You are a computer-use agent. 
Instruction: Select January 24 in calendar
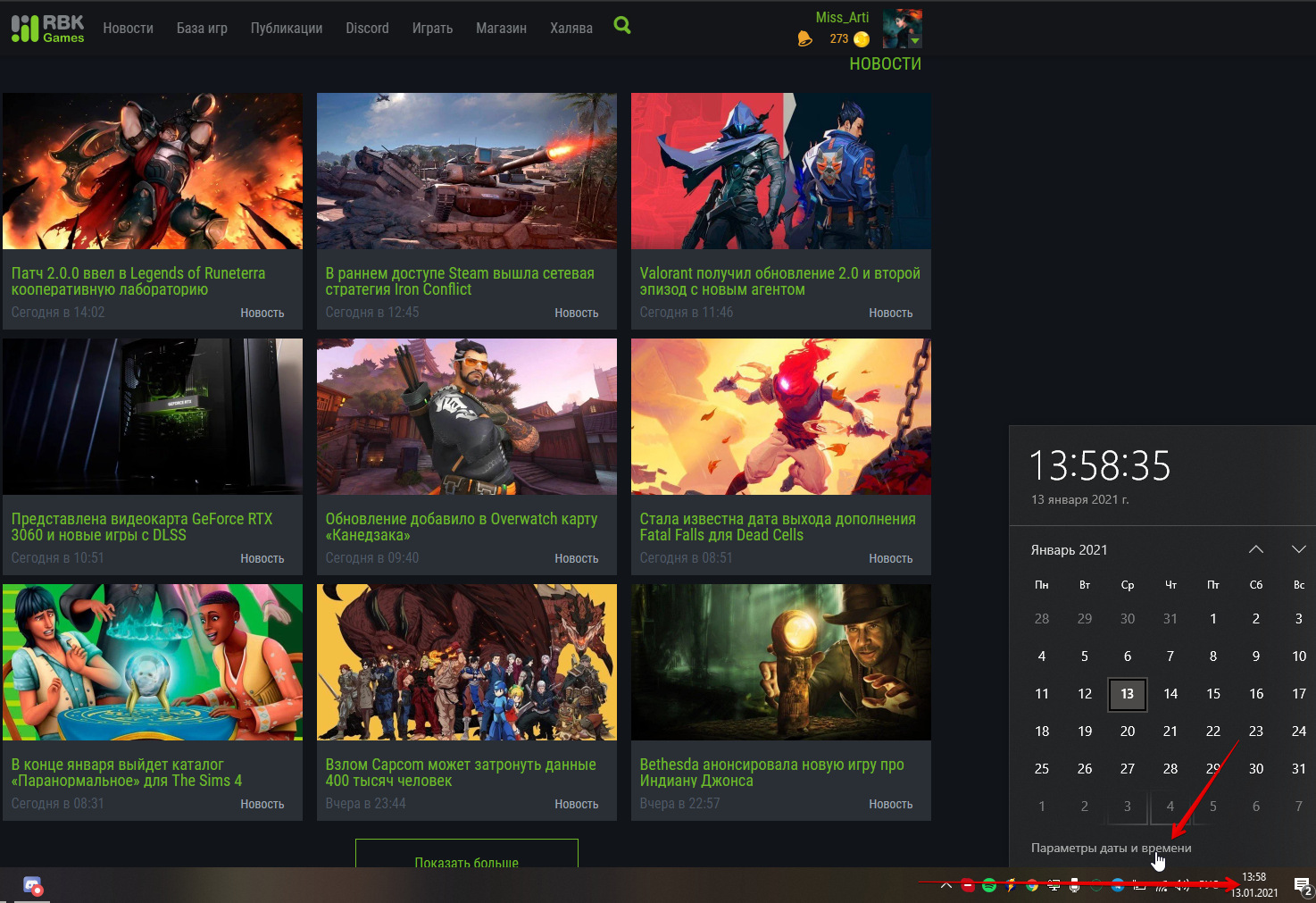coord(1299,732)
